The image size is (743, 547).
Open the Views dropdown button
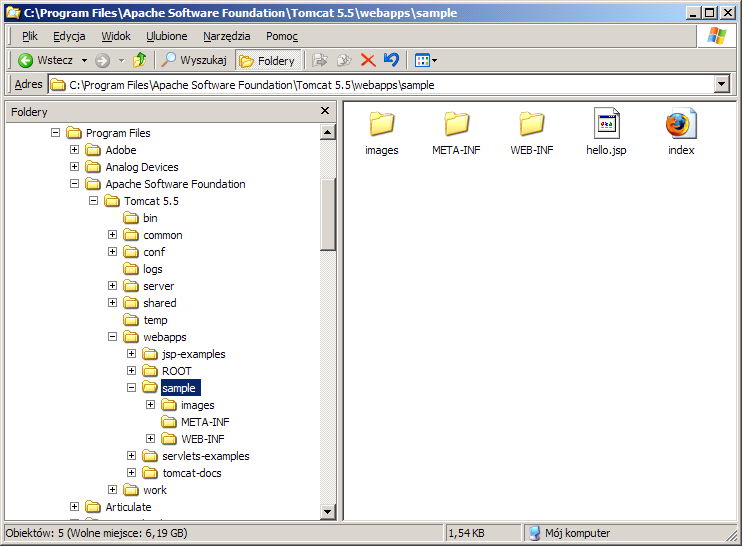pyautogui.click(x=426, y=60)
